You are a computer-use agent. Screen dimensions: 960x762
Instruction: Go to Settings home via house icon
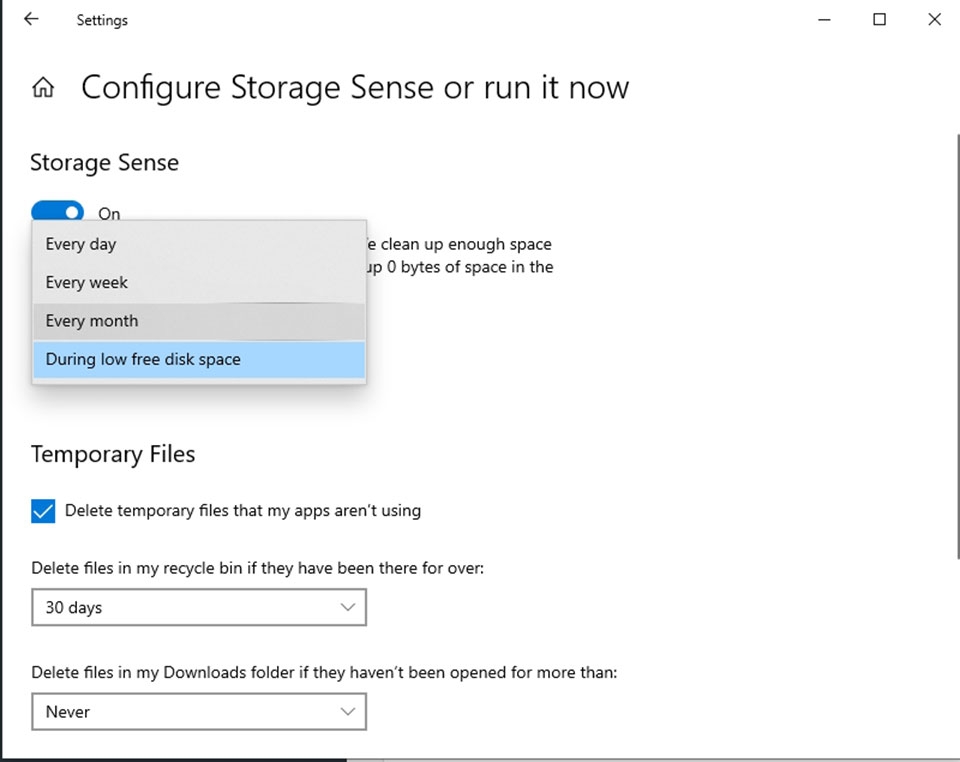(x=43, y=88)
